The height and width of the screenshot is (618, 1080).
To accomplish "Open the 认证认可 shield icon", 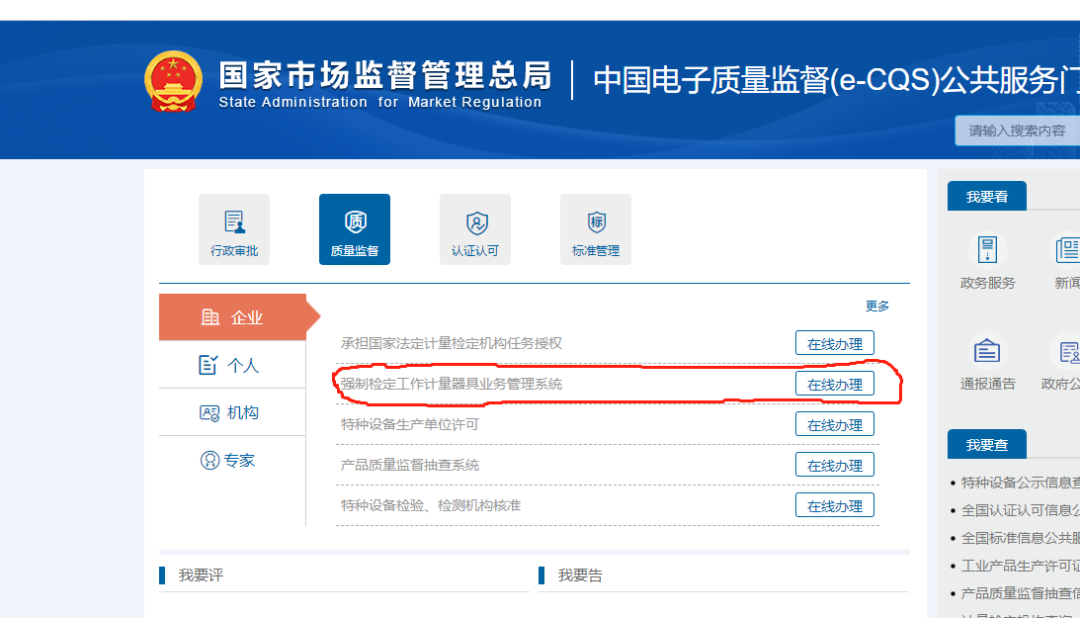I will coord(475,229).
